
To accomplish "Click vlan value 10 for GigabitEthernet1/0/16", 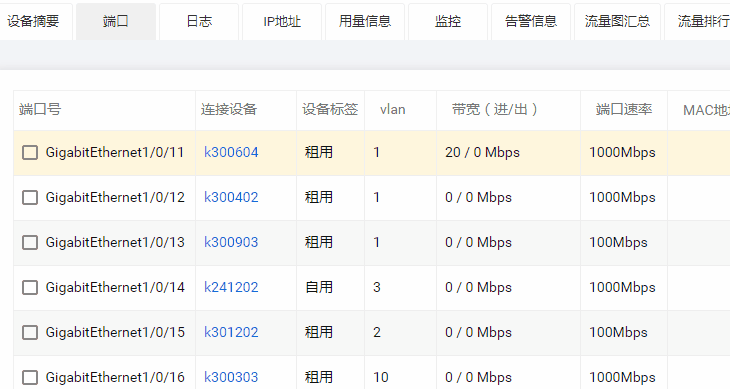I will pyautogui.click(x=381, y=377).
